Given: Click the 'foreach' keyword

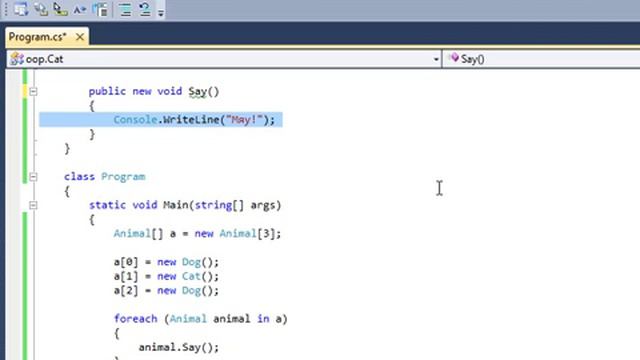Looking at the screenshot, I should [136, 319].
